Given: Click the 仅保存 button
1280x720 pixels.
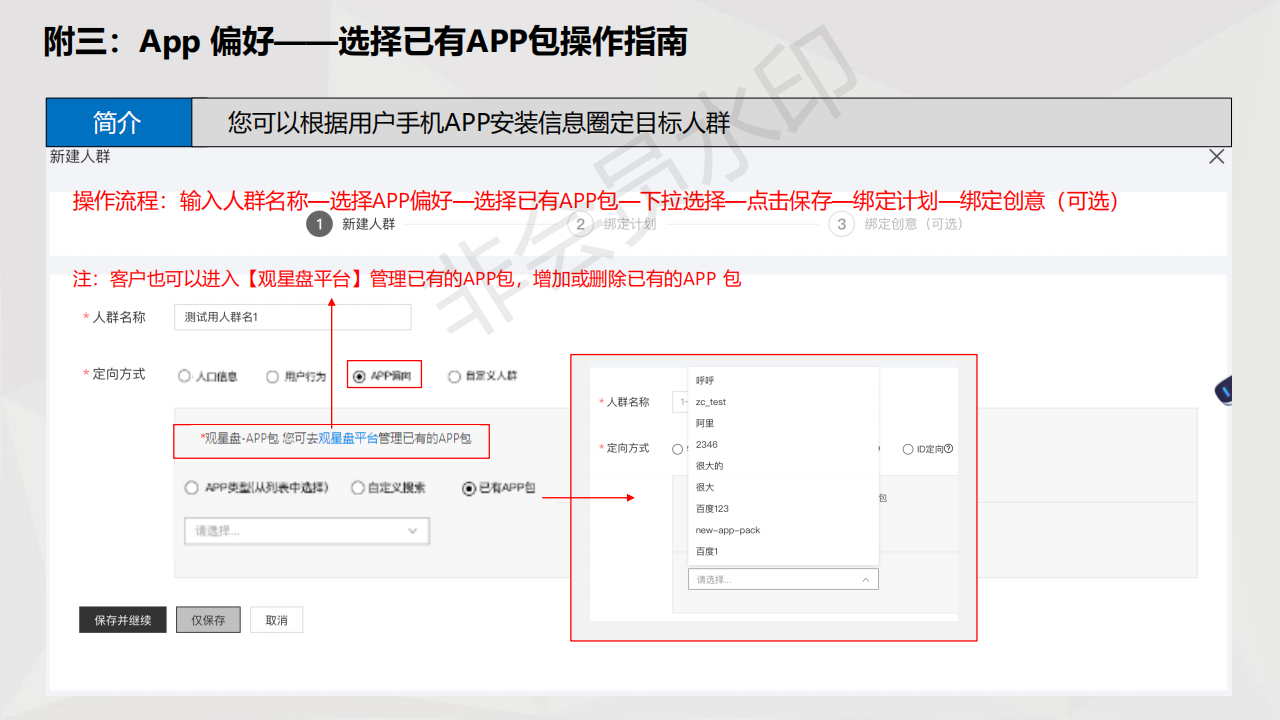Looking at the screenshot, I should [208, 620].
